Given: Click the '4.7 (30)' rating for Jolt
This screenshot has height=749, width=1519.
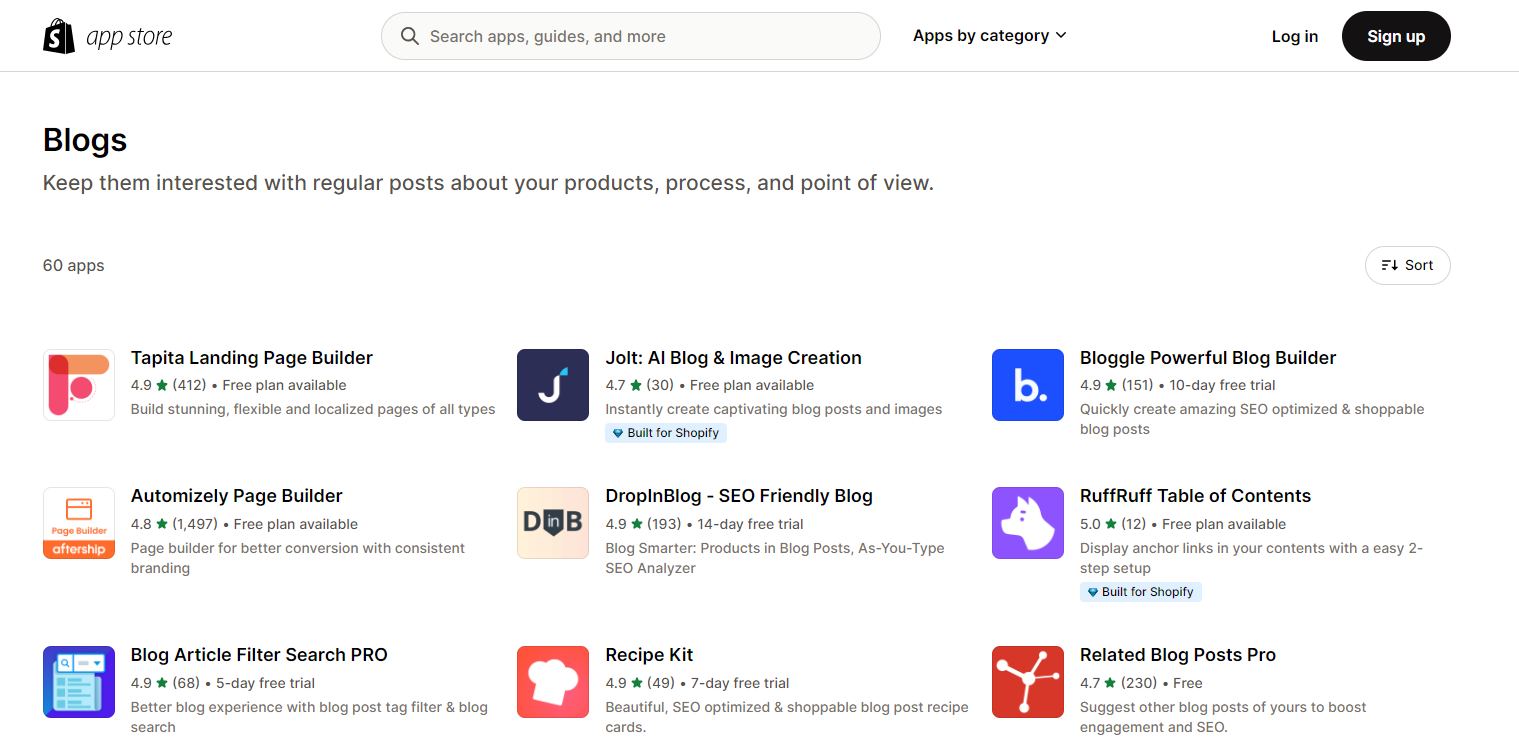Looking at the screenshot, I should pos(640,385).
